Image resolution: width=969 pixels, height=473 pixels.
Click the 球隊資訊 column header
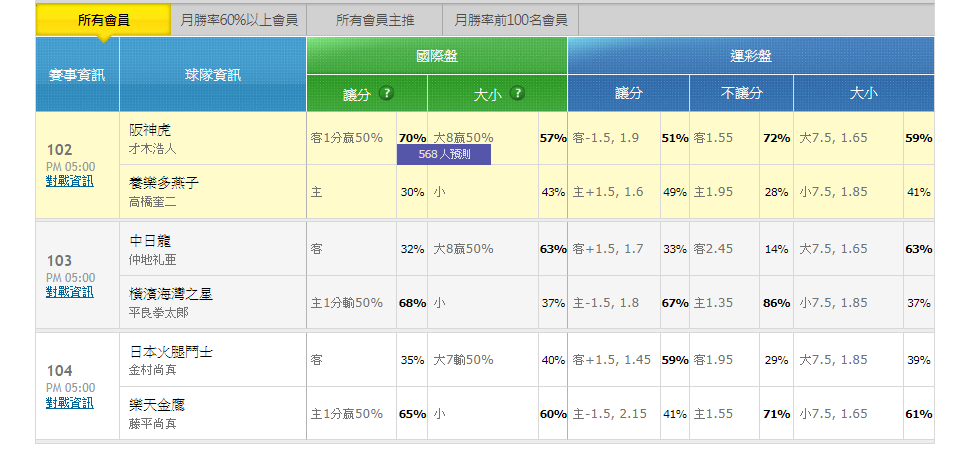tap(213, 75)
